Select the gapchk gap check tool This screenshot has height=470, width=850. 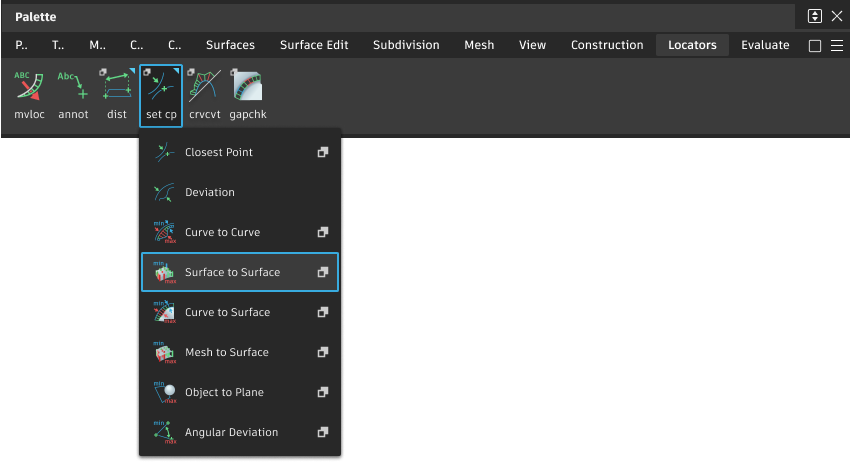point(247,91)
